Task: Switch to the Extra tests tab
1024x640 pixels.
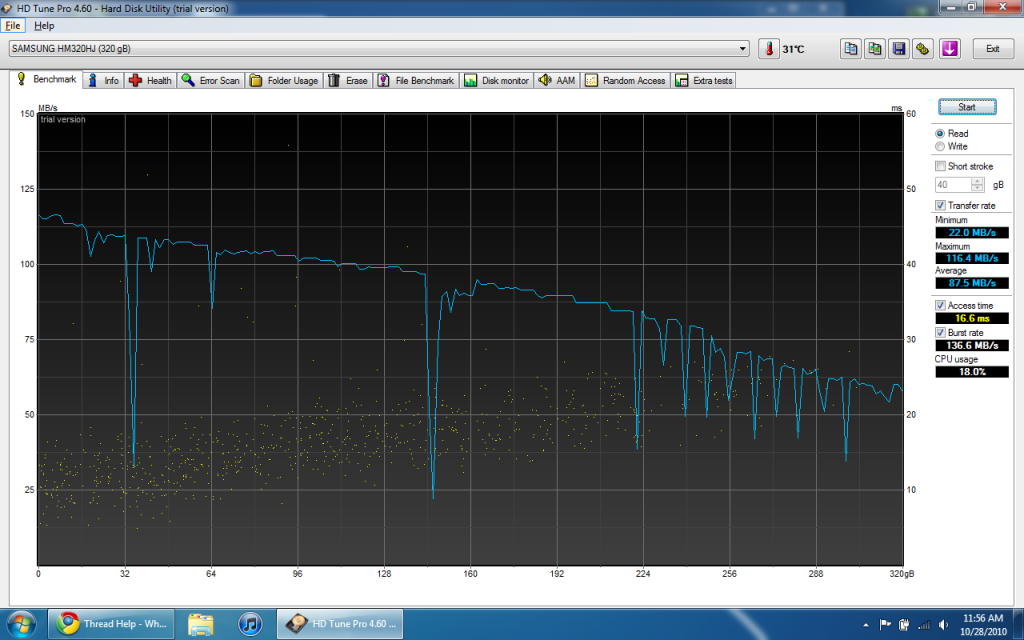Action: coord(704,80)
